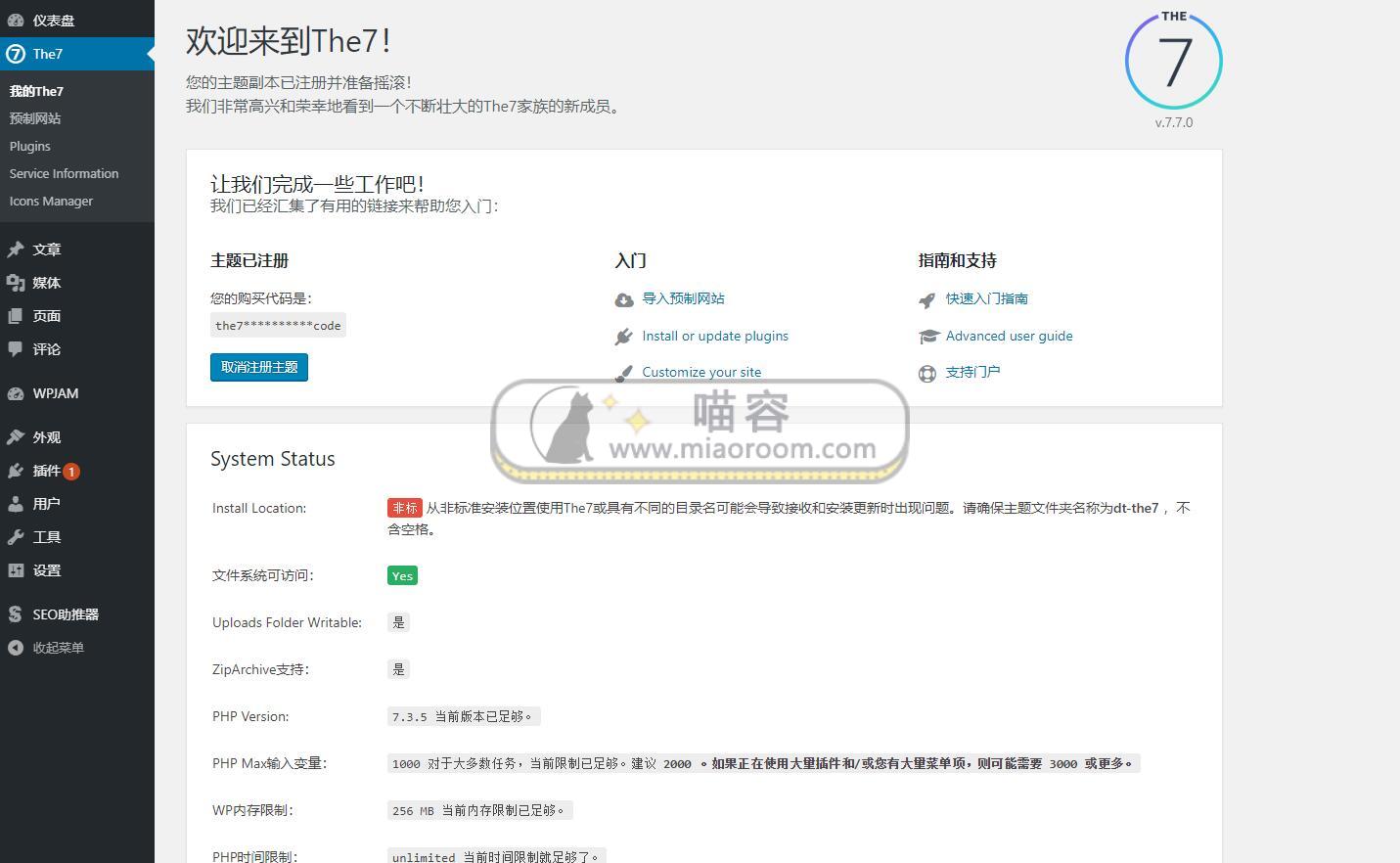1400x863 pixels.
Task: Open 快速入门指南 link
Action: click(x=986, y=298)
